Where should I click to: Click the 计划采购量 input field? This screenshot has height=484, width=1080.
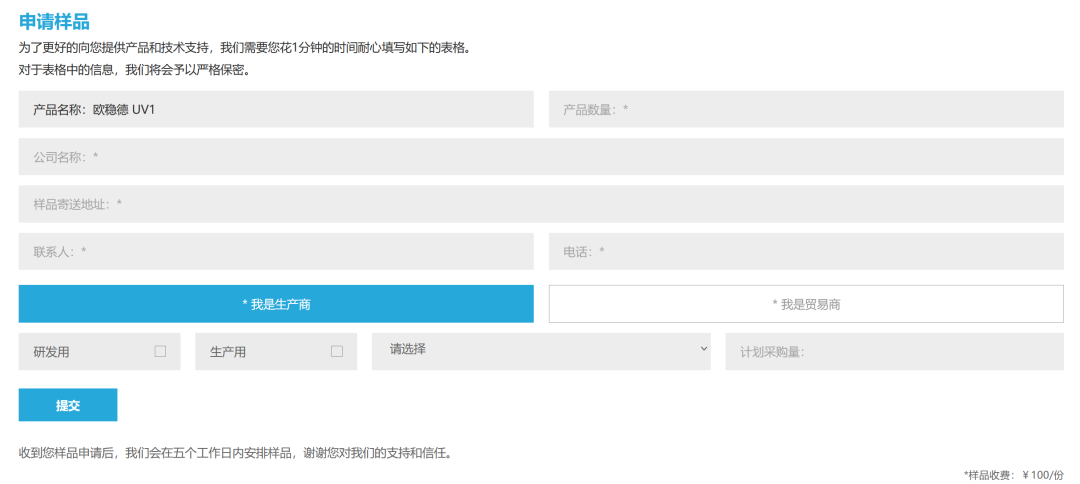[x=894, y=352]
